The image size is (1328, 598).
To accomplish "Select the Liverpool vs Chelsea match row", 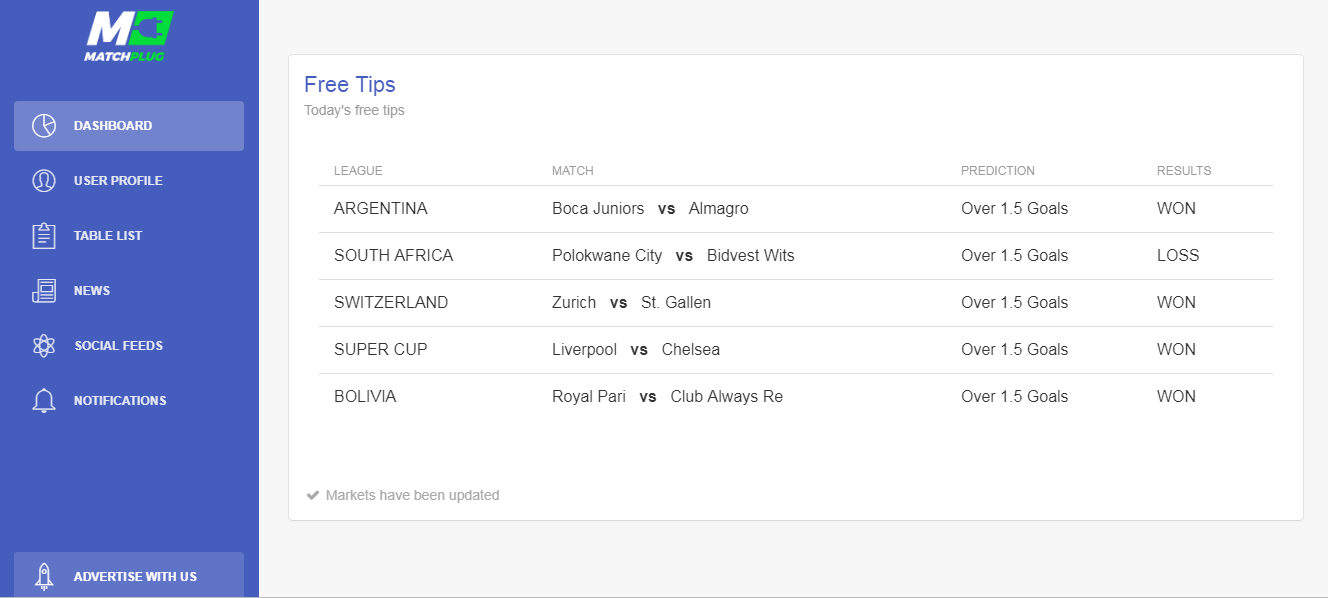I will tap(796, 350).
